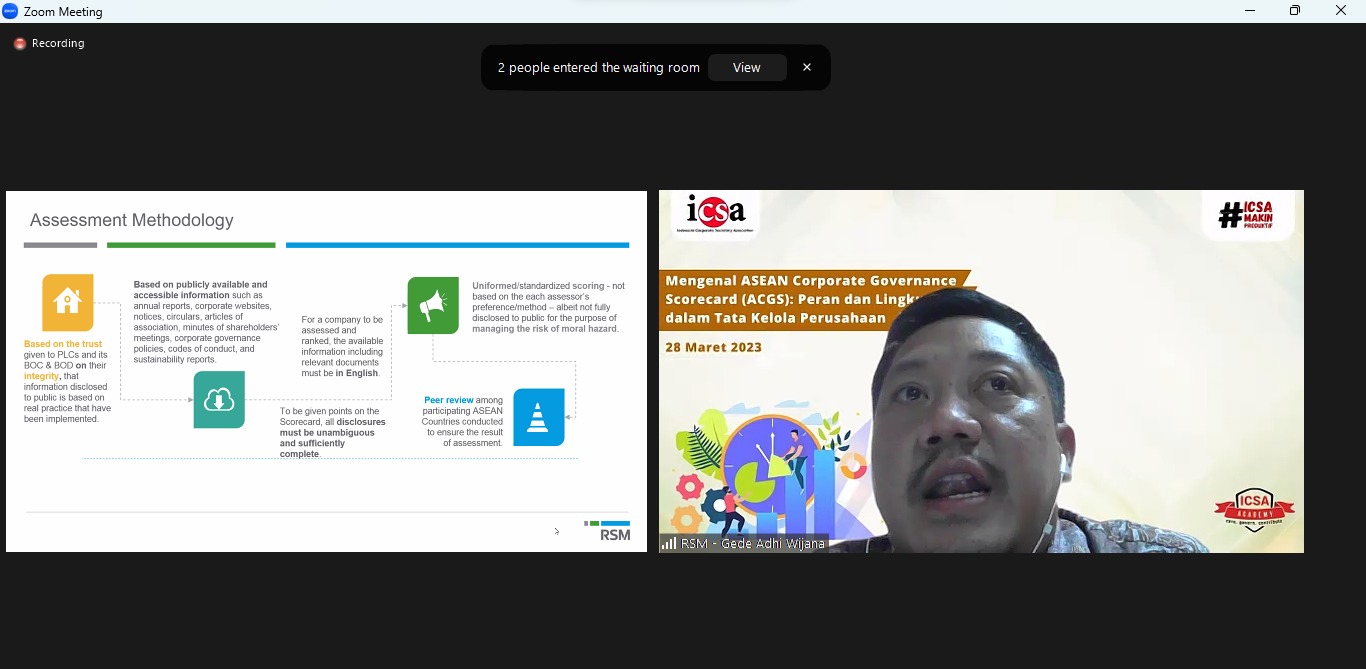The width and height of the screenshot is (1366, 669).
Task: Click the RSM - Gede Adhi Wijana name label
Action: pyautogui.click(x=753, y=544)
